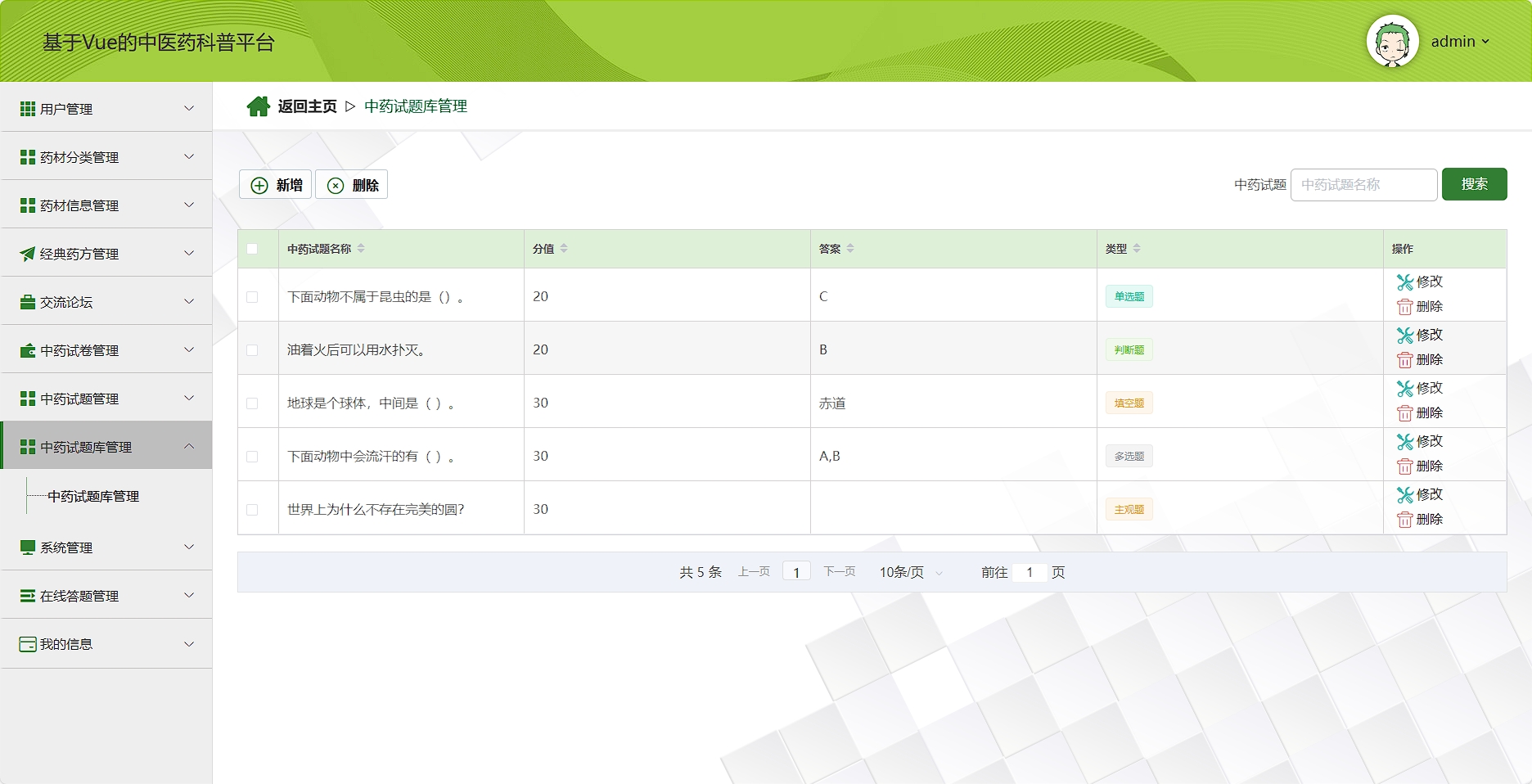This screenshot has width=1532, height=784.
Task: Click the trash icon in the 昆虫 question row
Action: pyautogui.click(x=1405, y=307)
